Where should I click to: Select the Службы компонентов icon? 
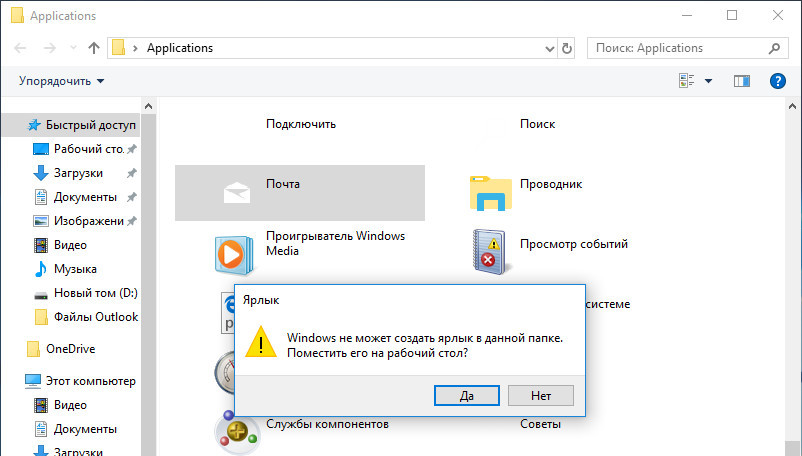[237, 432]
